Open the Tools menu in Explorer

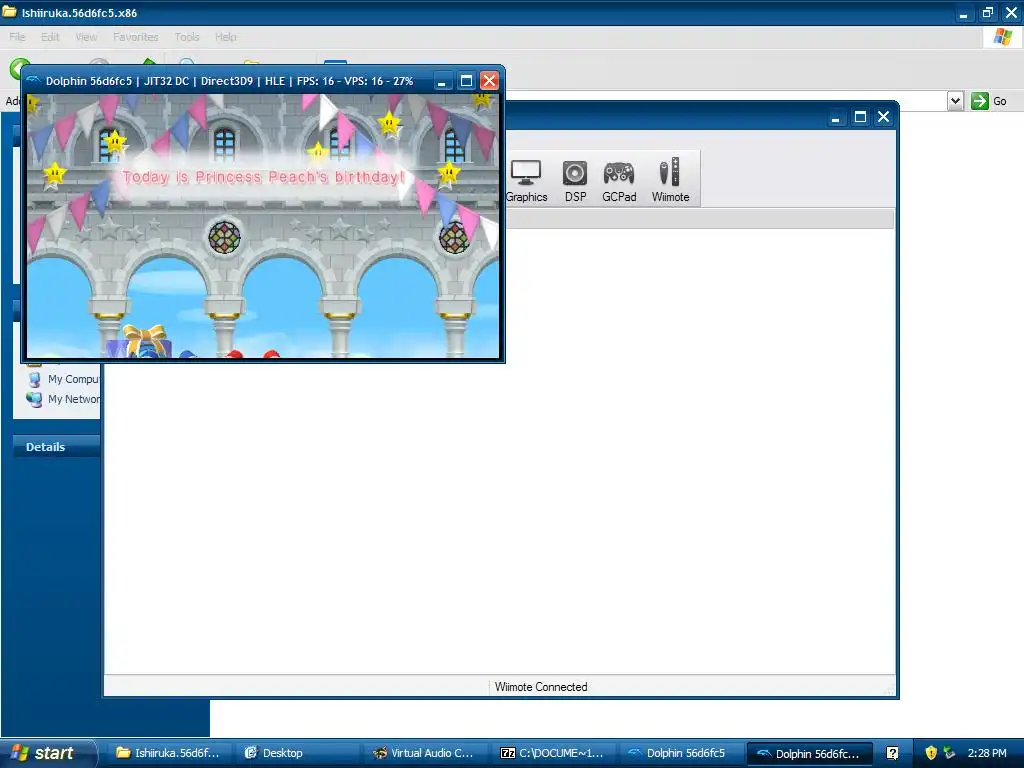point(187,37)
